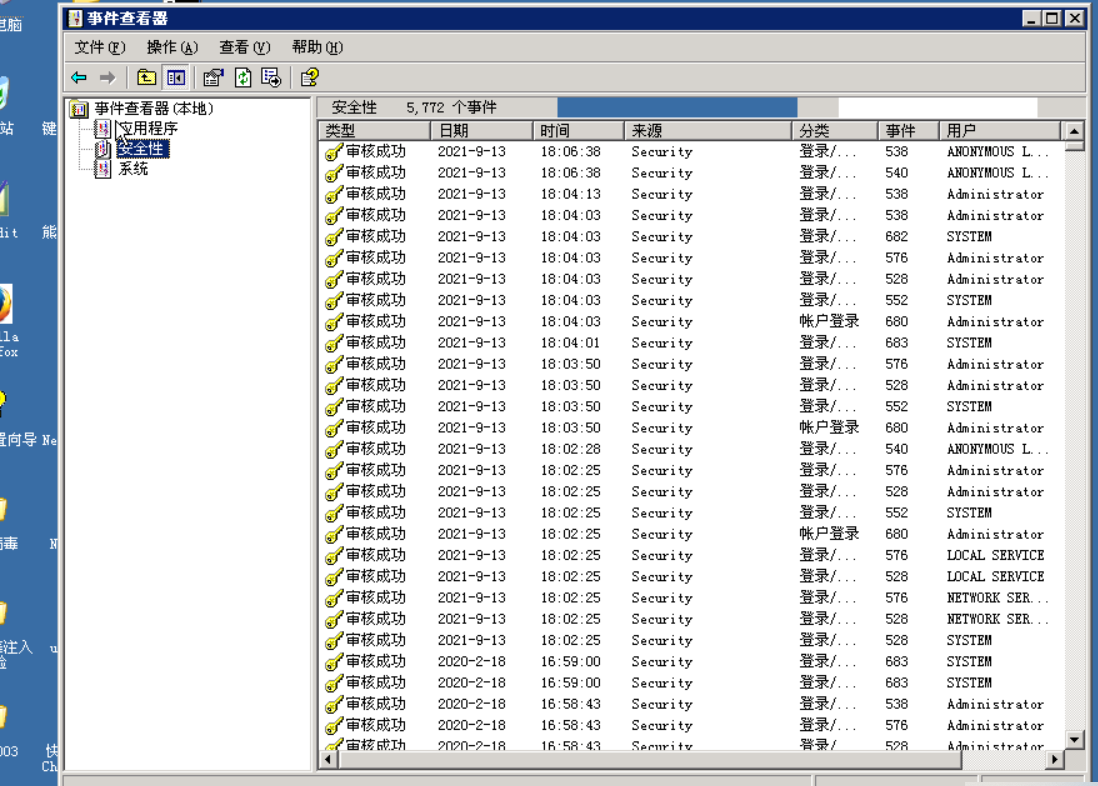Open the 查看(V) menu
The image size is (1098, 786).
[x=244, y=47]
